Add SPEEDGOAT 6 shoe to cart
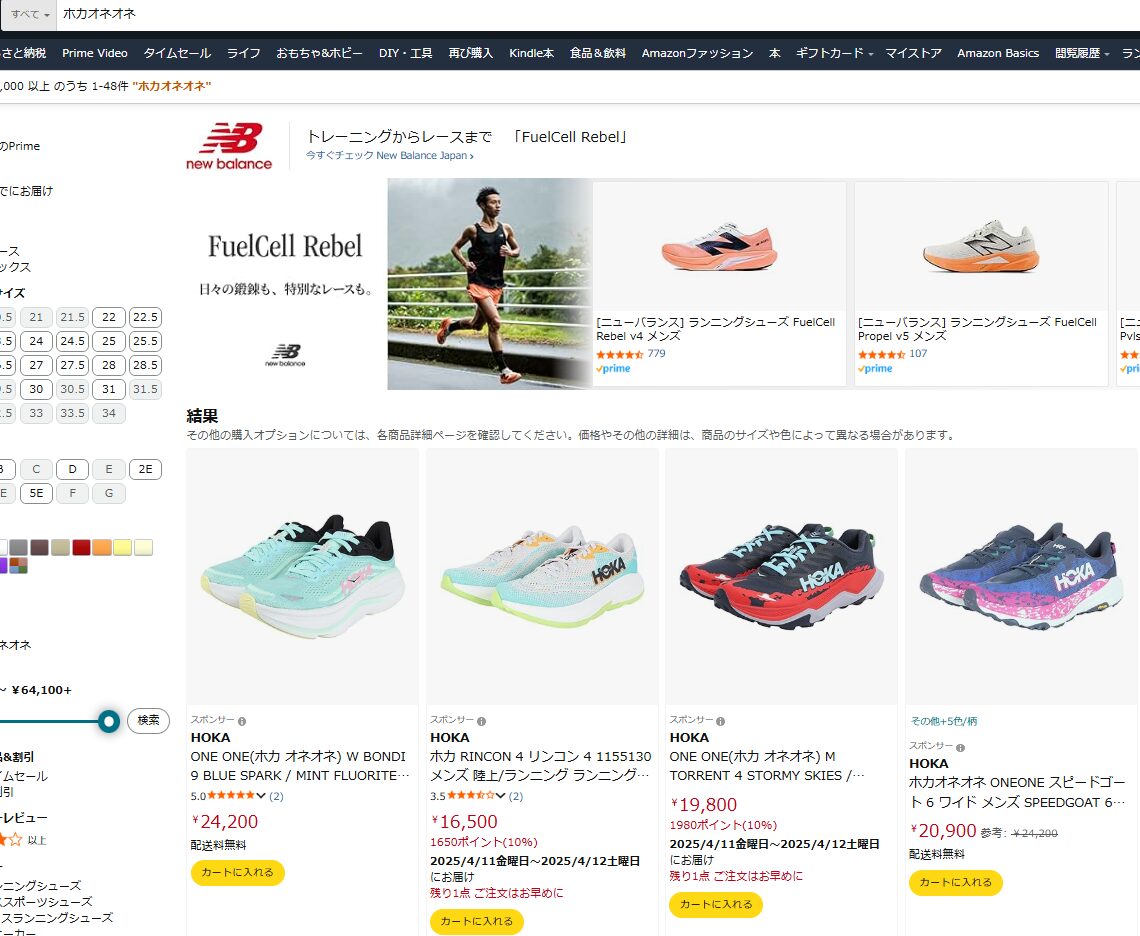1140x936 pixels. (x=956, y=882)
